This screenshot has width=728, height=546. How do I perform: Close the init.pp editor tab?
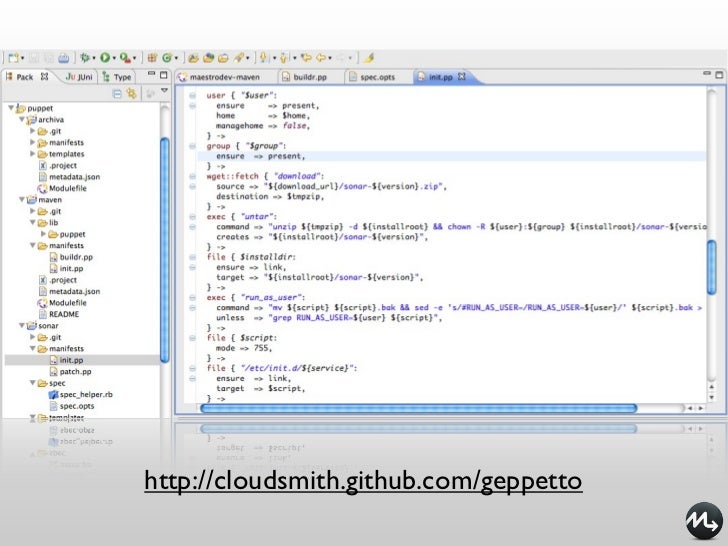point(462,76)
